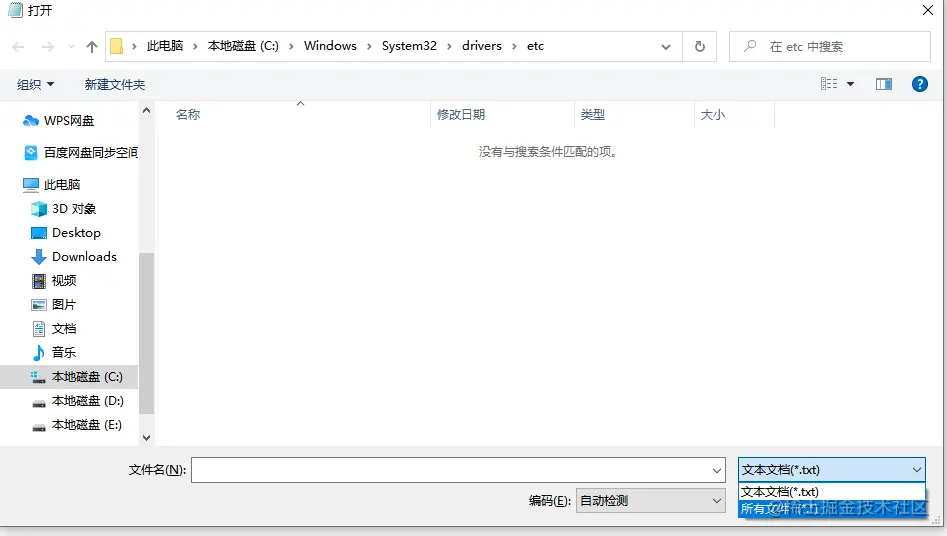Click 本地磁盘 (C:) drive icon in sidebar
Image resolution: width=947 pixels, height=536 pixels.
[x=38, y=377]
